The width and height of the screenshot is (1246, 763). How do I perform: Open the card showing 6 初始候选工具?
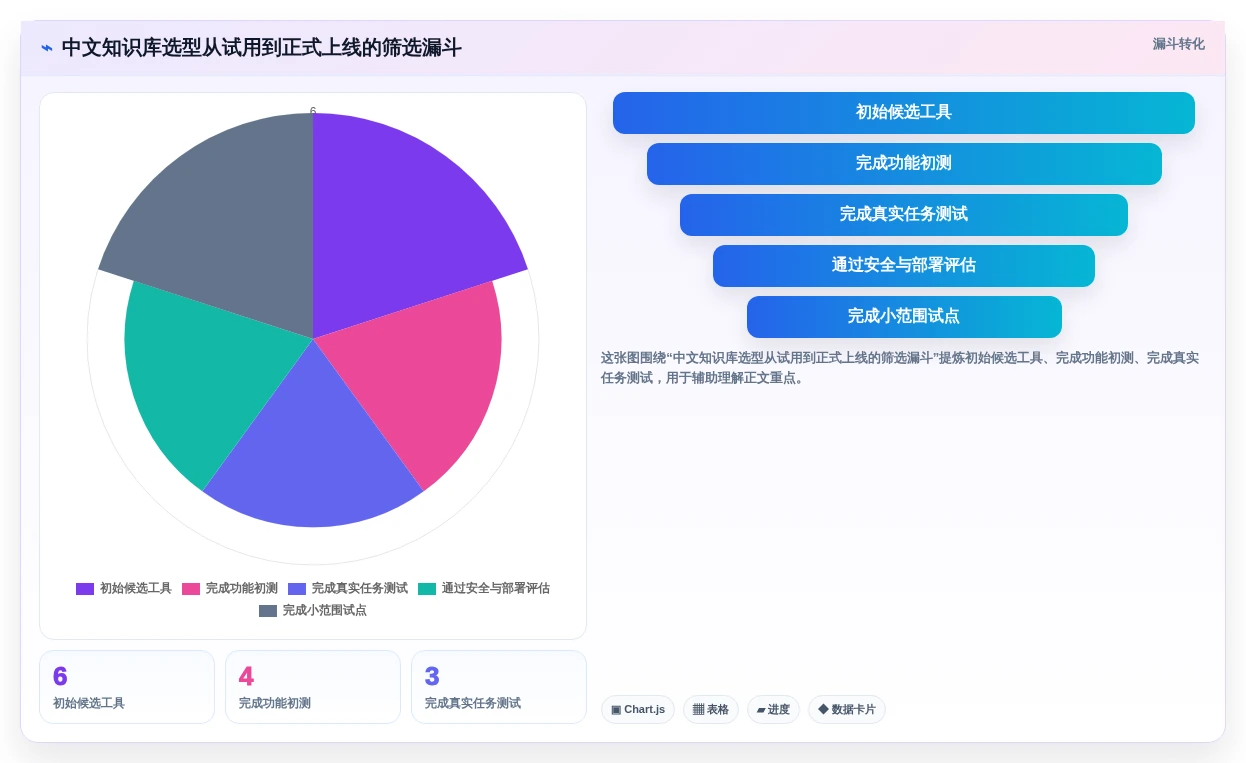(x=127, y=687)
